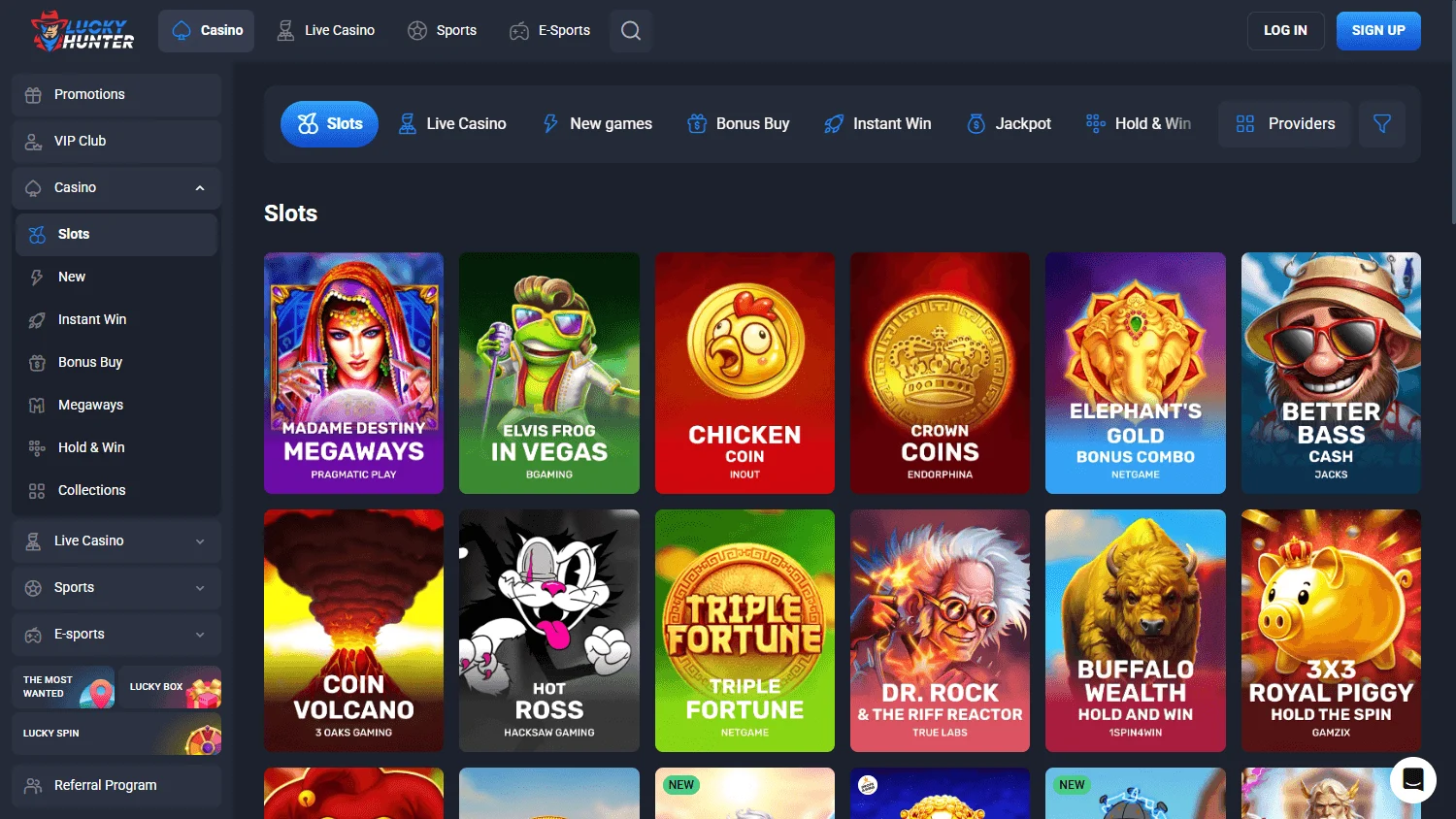Click the Lucky Hunter logo
1456x819 pixels.
(x=83, y=31)
